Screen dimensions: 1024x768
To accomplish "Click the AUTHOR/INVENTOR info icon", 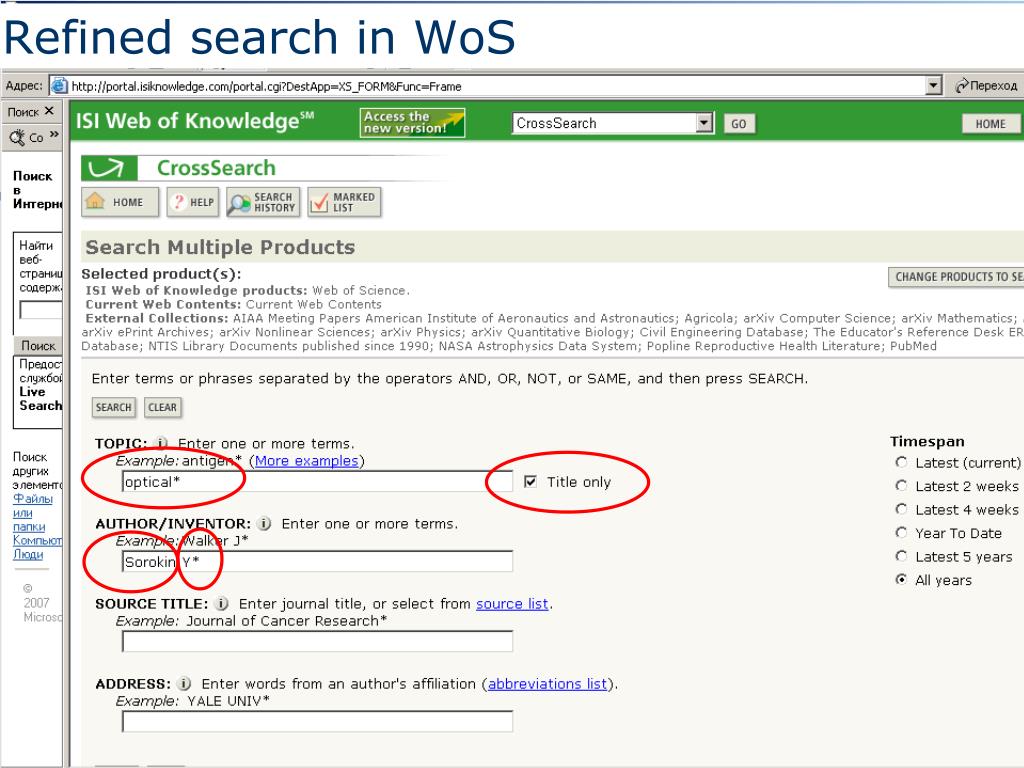I will click(x=264, y=523).
